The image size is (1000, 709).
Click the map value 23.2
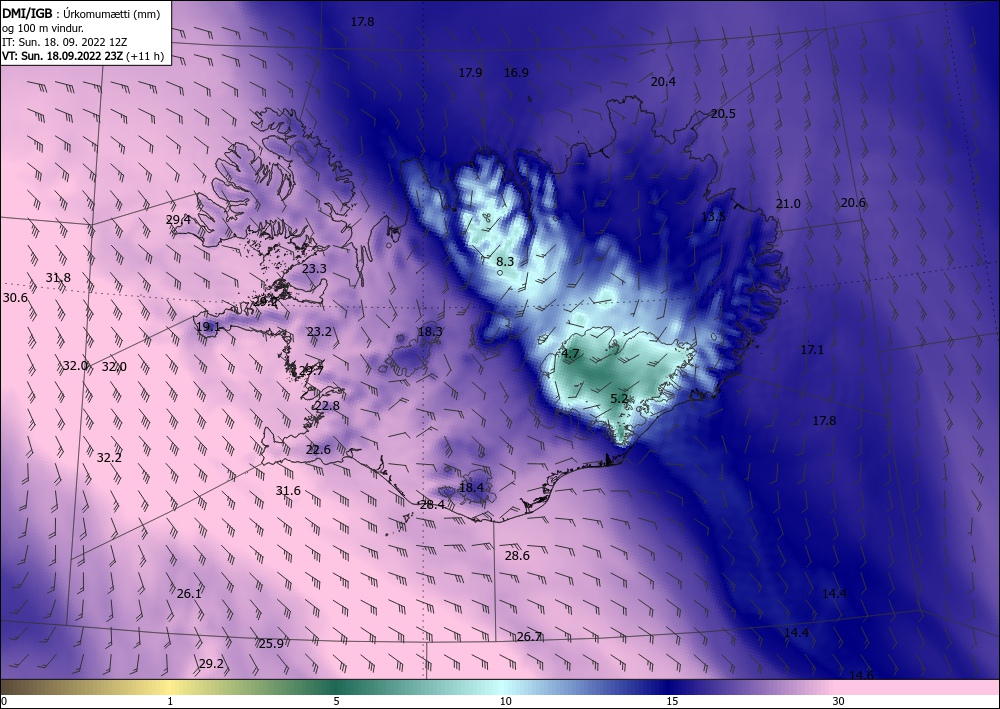coord(319,332)
